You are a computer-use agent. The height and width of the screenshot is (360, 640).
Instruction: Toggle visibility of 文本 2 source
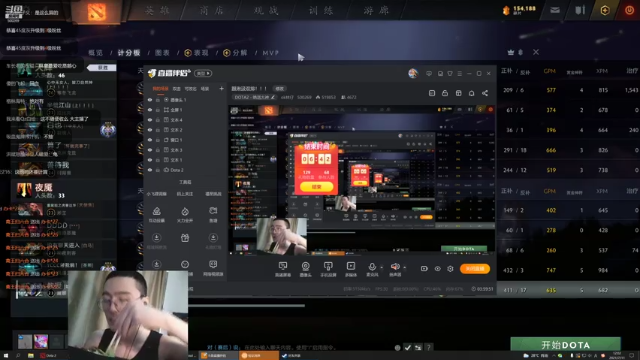point(150,130)
